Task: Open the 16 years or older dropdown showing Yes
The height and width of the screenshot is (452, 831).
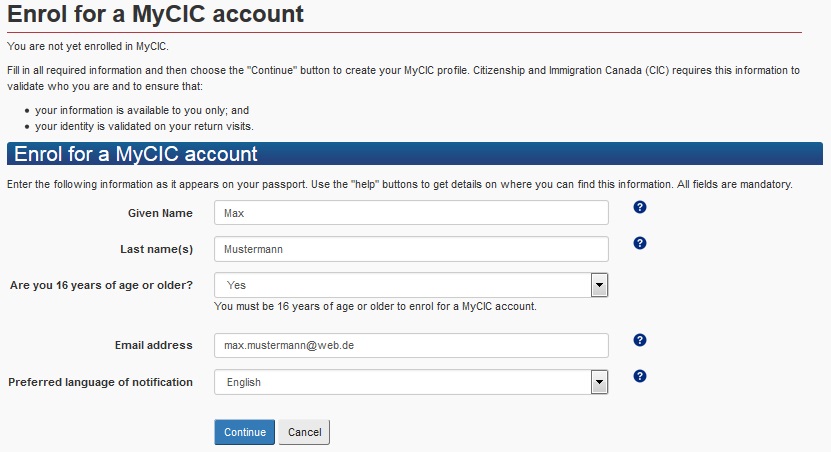Action: point(411,285)
